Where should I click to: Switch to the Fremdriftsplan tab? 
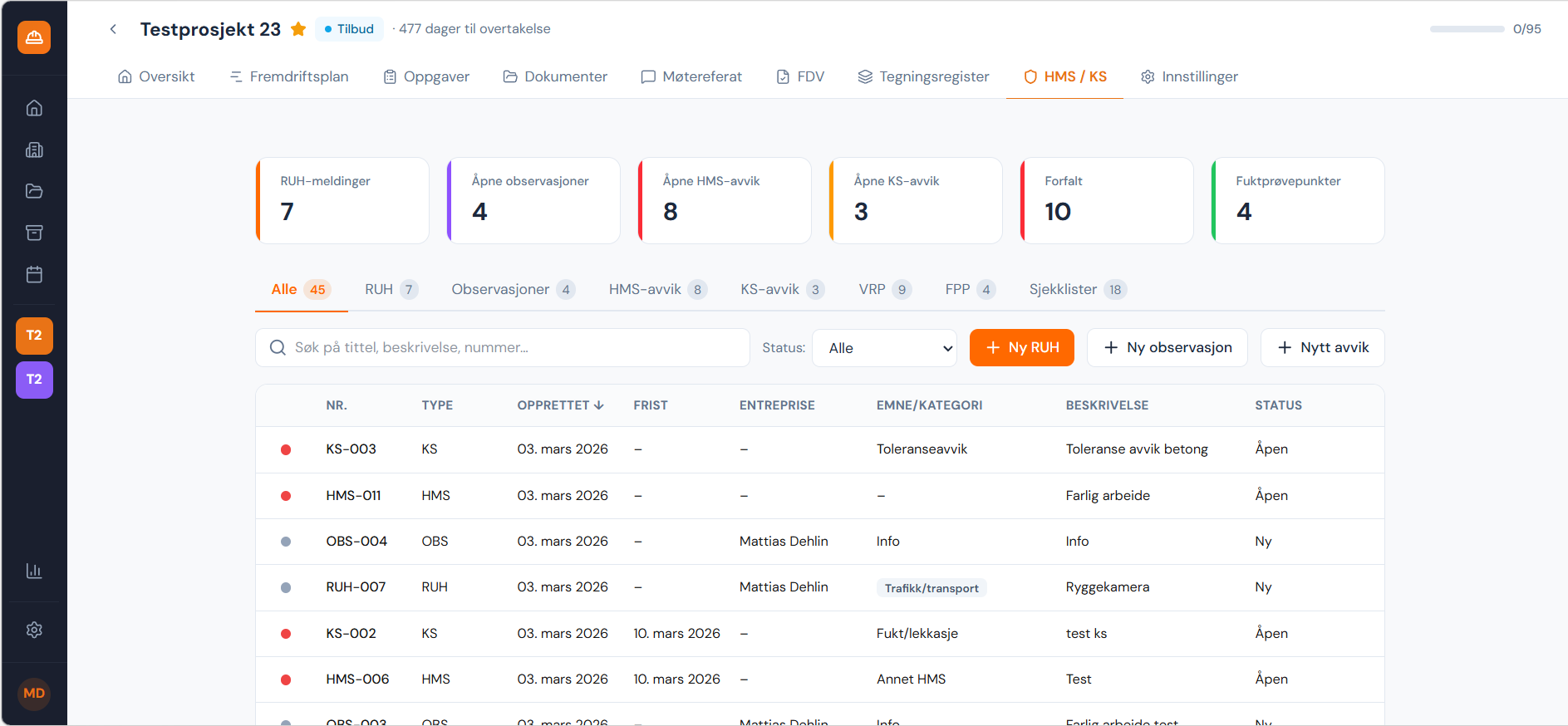tap(289, 76)
